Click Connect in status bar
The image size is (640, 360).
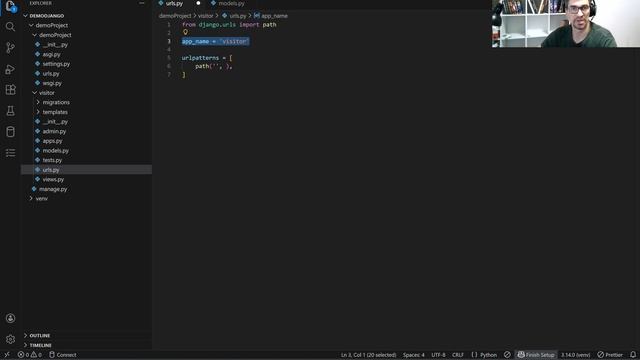(x=63, y=355)
